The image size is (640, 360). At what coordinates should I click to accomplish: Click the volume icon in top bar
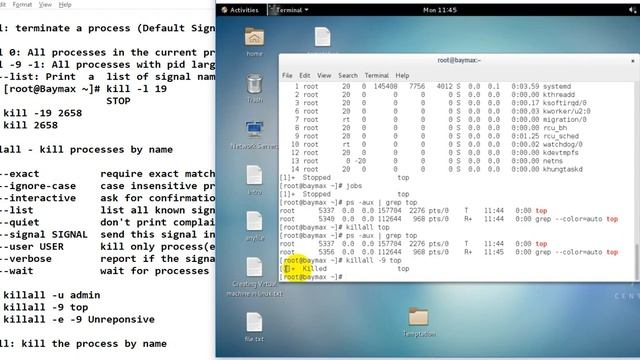click(x=632, y=10)
